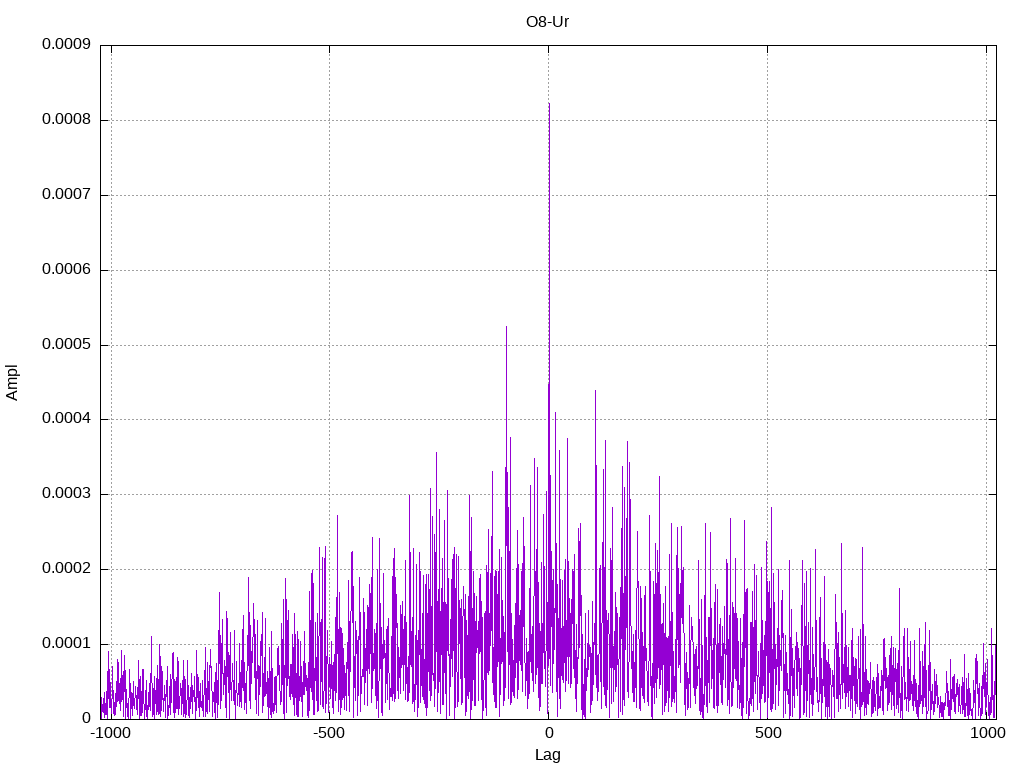Select the 0.0006 Y-axis tick label
Viewport: 1024px width, 768px height.
[x=66, y=269]
